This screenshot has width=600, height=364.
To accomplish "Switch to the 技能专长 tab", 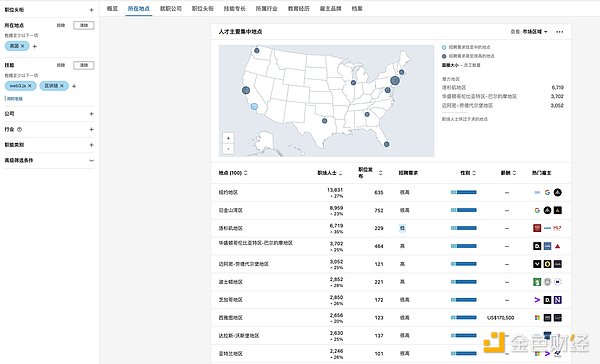I will pos(235,8).
